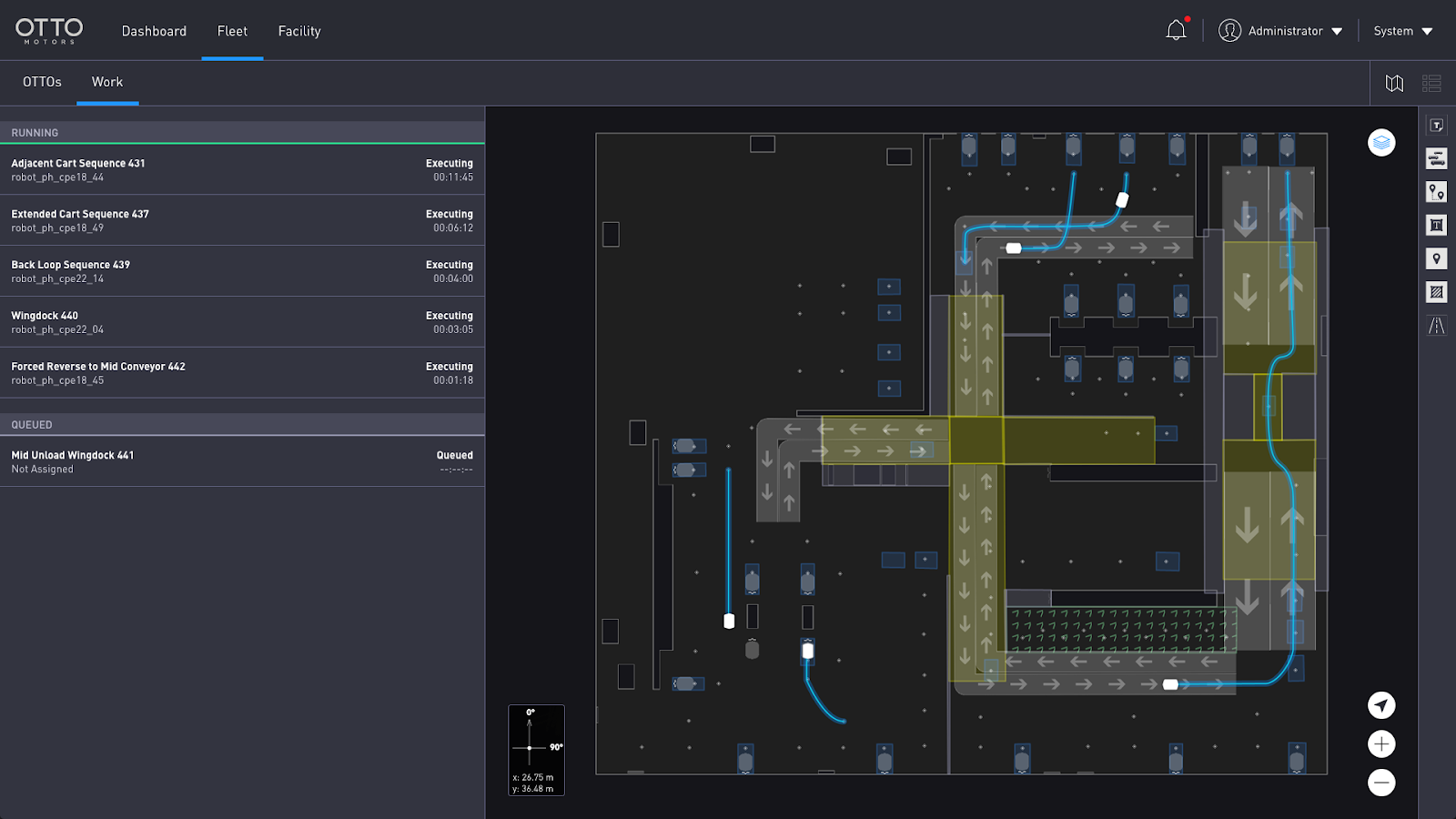Switch to map view icon
Image resolution: width=1456 pixels, height=819 pixels.
[1394, 84]
